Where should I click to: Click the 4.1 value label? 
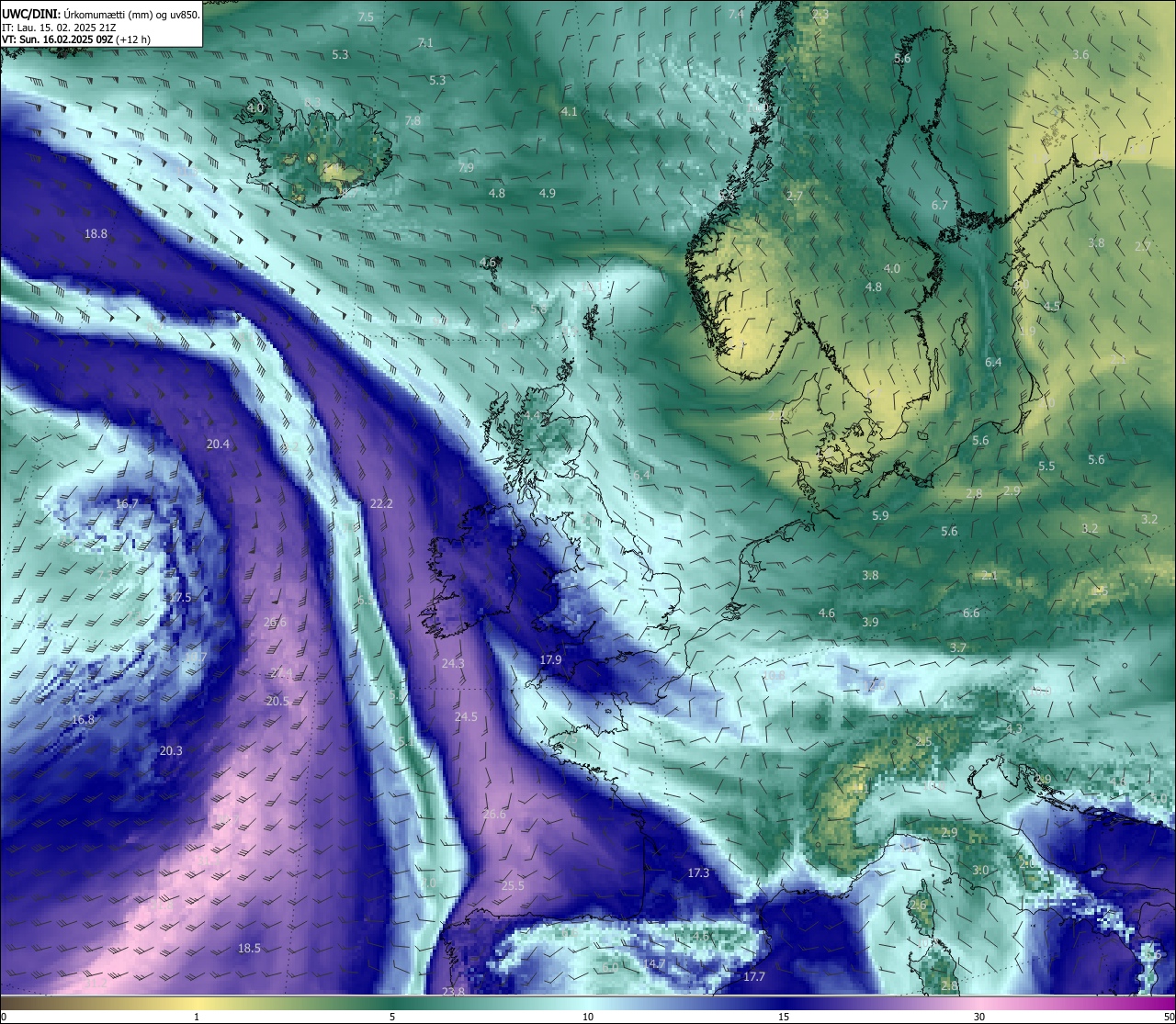(569, 112)
